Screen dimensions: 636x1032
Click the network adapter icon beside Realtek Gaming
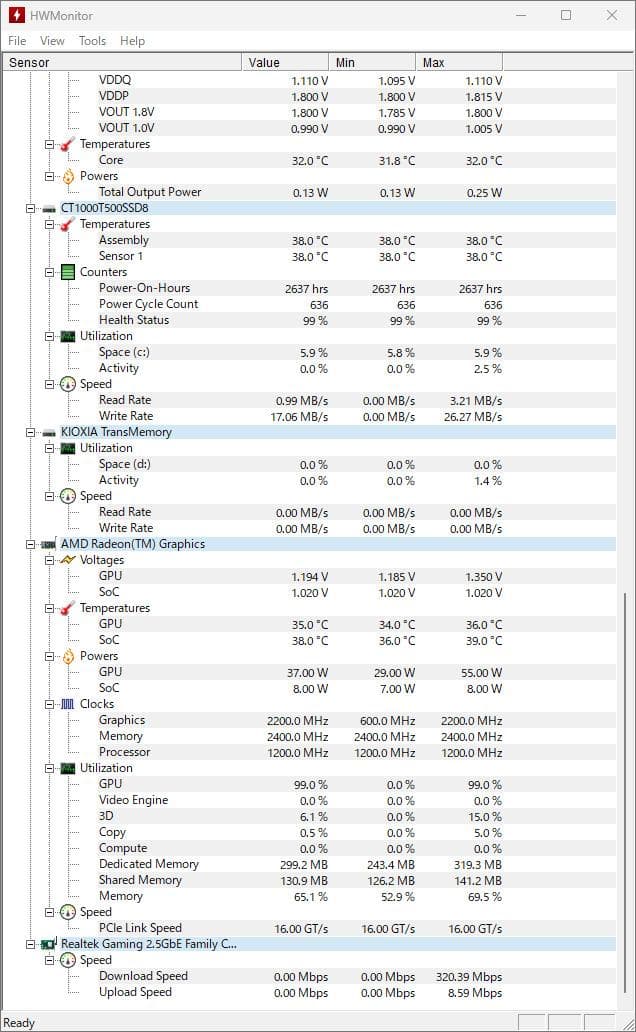pyautogui.click(x=47, y=944)
